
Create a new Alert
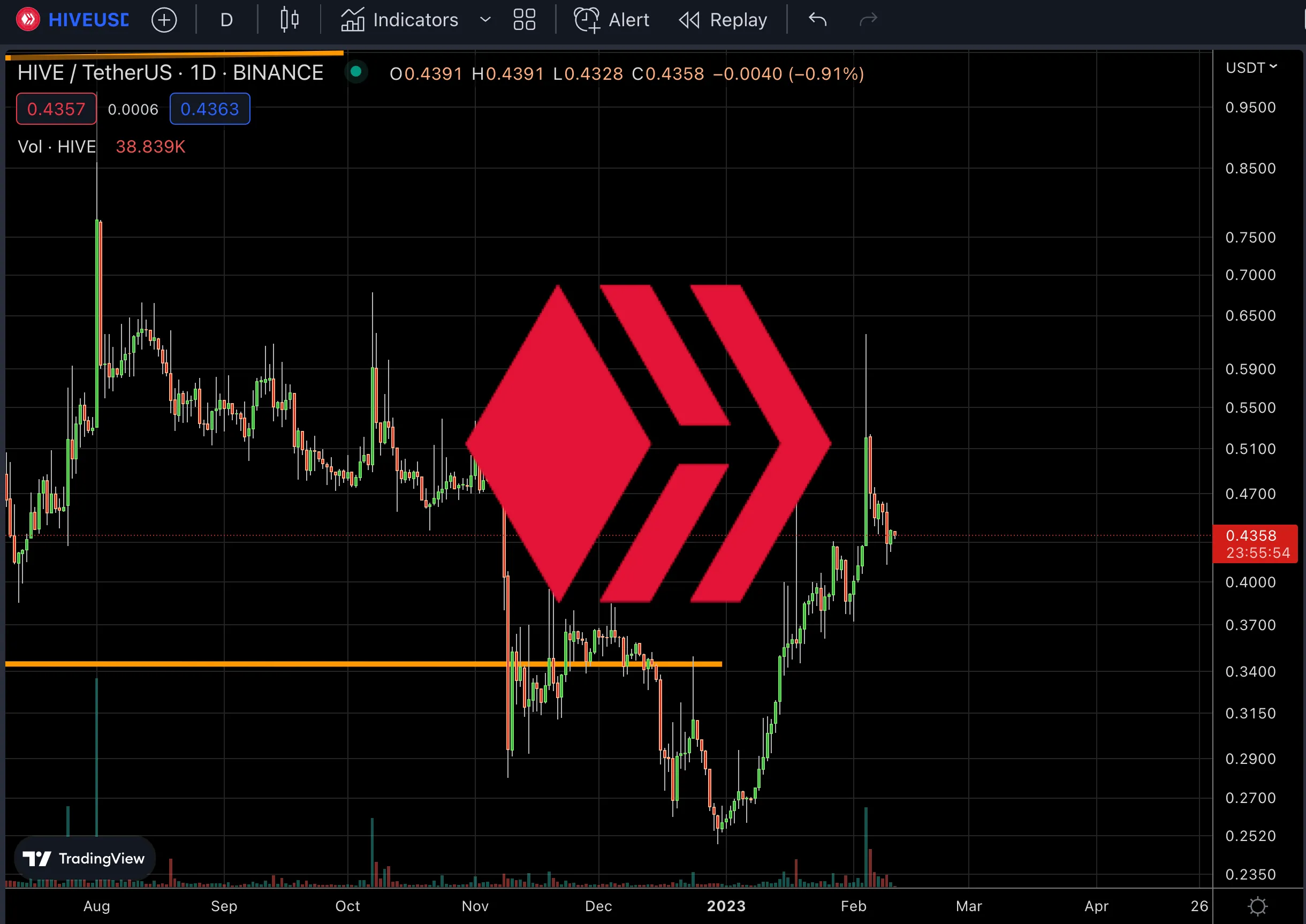coord(611,20)
